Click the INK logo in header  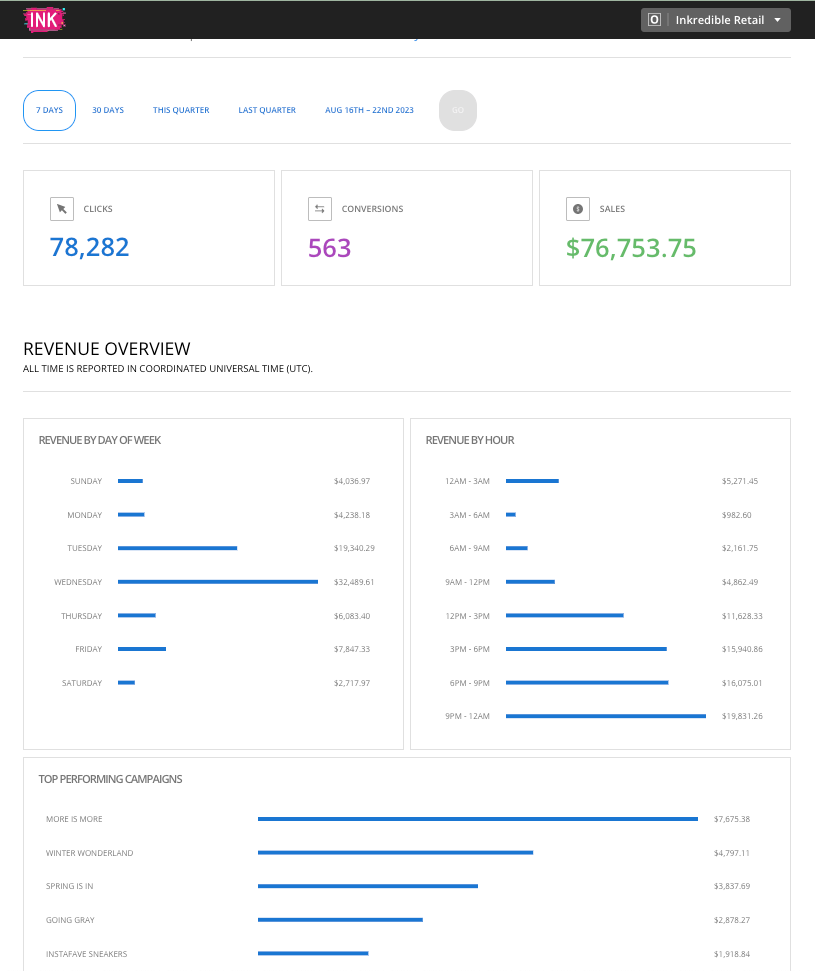(x=44, y=19)
